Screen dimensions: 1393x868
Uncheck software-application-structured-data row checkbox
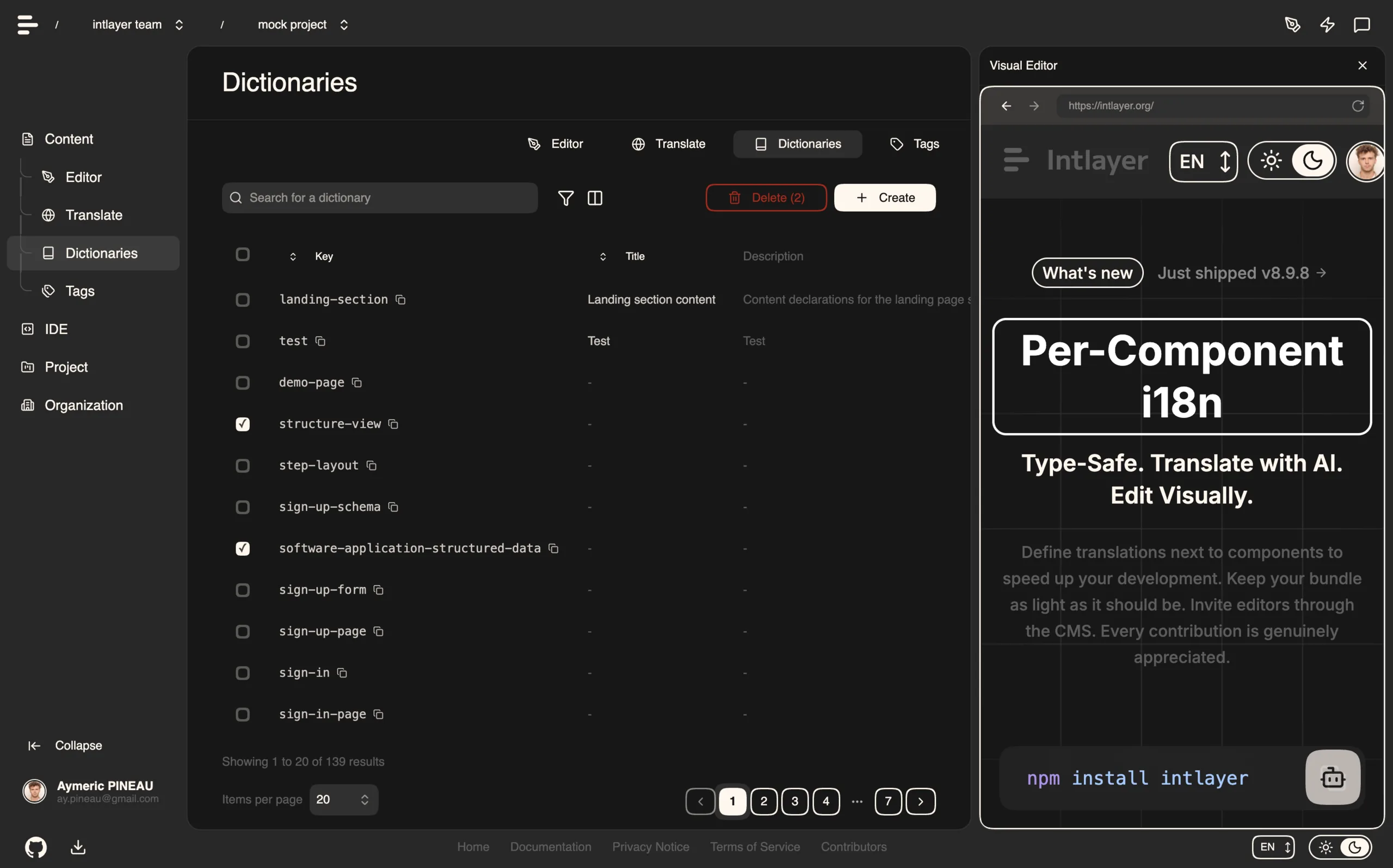pyautogui.click(x=243, y=548)
